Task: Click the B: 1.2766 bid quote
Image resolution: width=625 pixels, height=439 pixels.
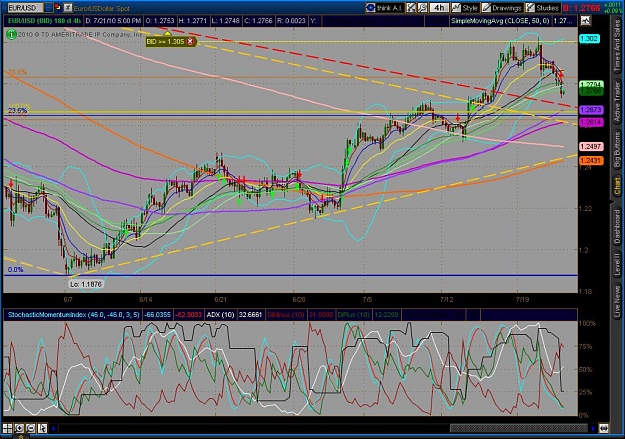Action: click(x=581, y=8)
